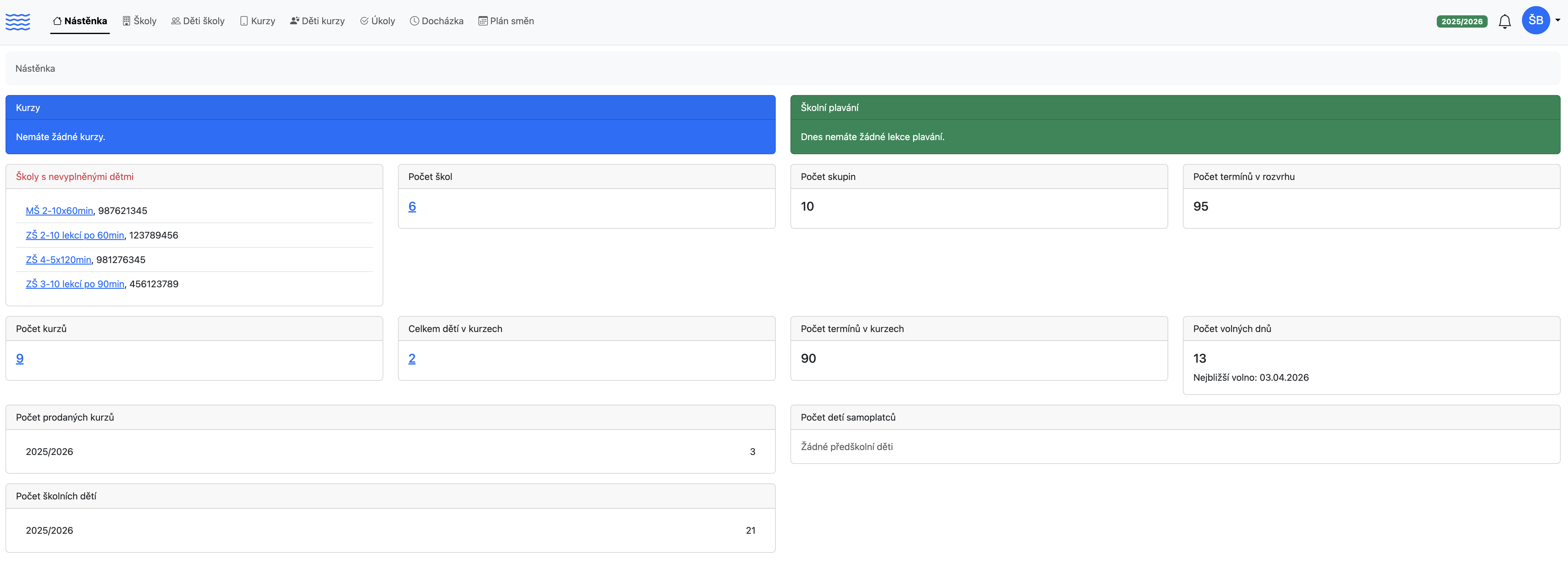Viewport: 1568px width, 569px height.
Task: Click the link showing 6 schools
Action: click(413, 206)
